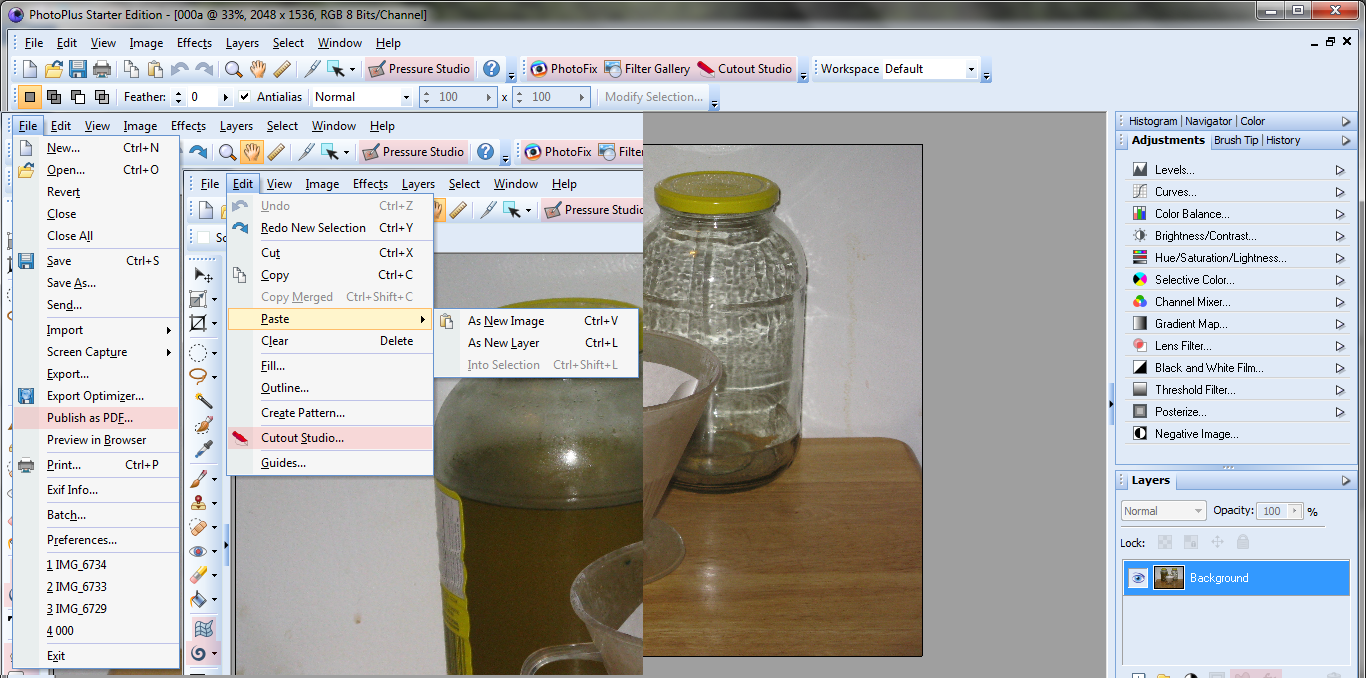1366x678 pixels.
Task: Open the Screen Capture submenu in File menu
Action: click(96, 352)
